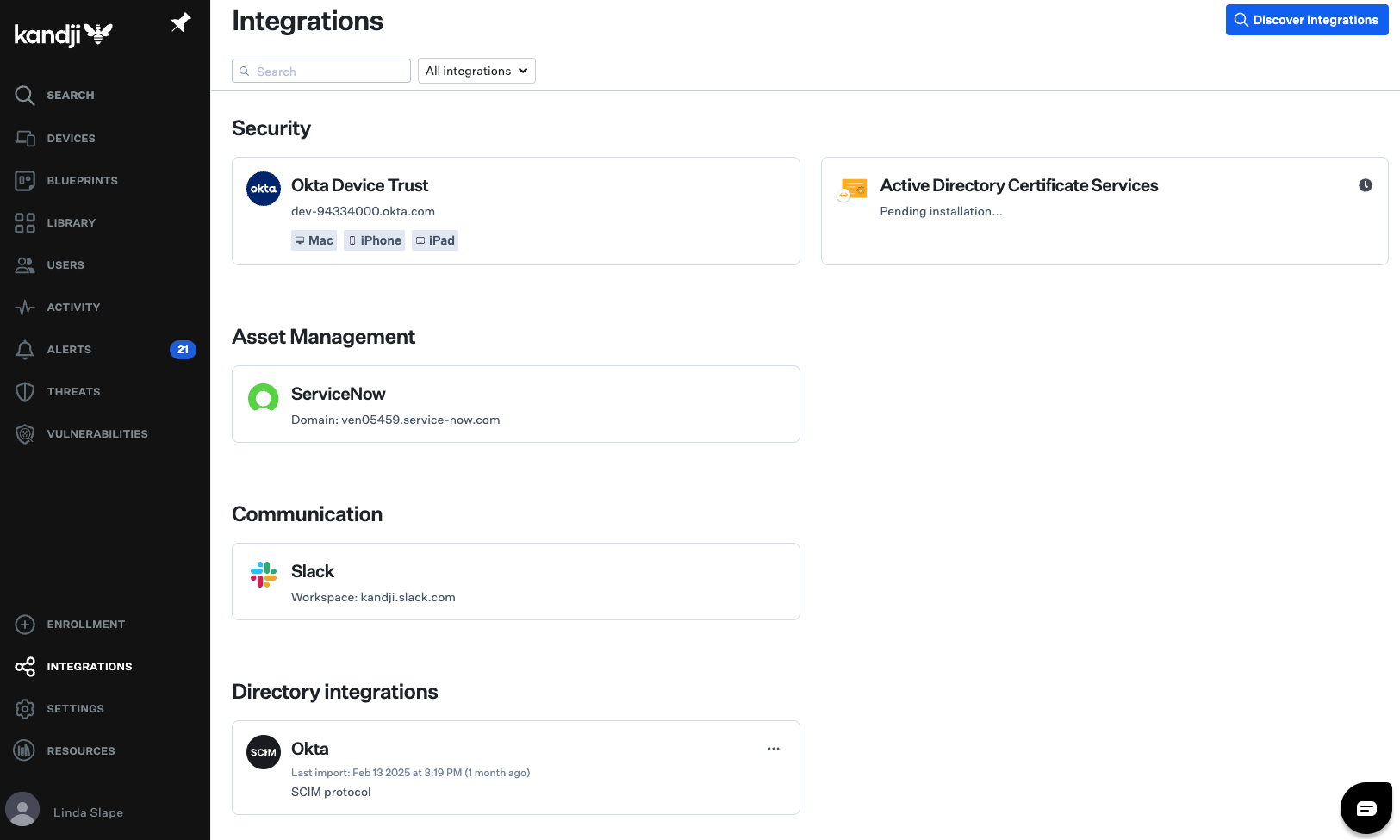
Task: Click the Directory integrations heading
Action: click(335, 692)
